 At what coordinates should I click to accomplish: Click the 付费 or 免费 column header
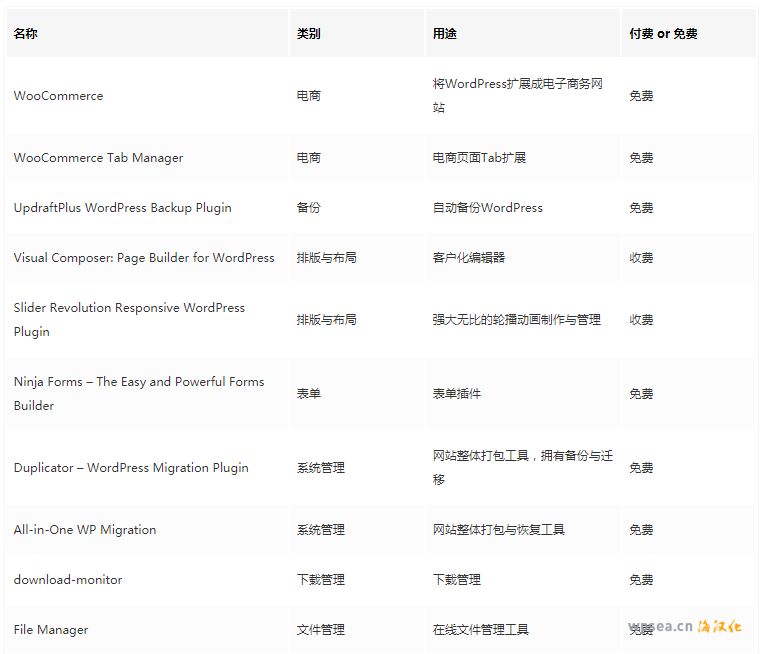coord(663,34)
